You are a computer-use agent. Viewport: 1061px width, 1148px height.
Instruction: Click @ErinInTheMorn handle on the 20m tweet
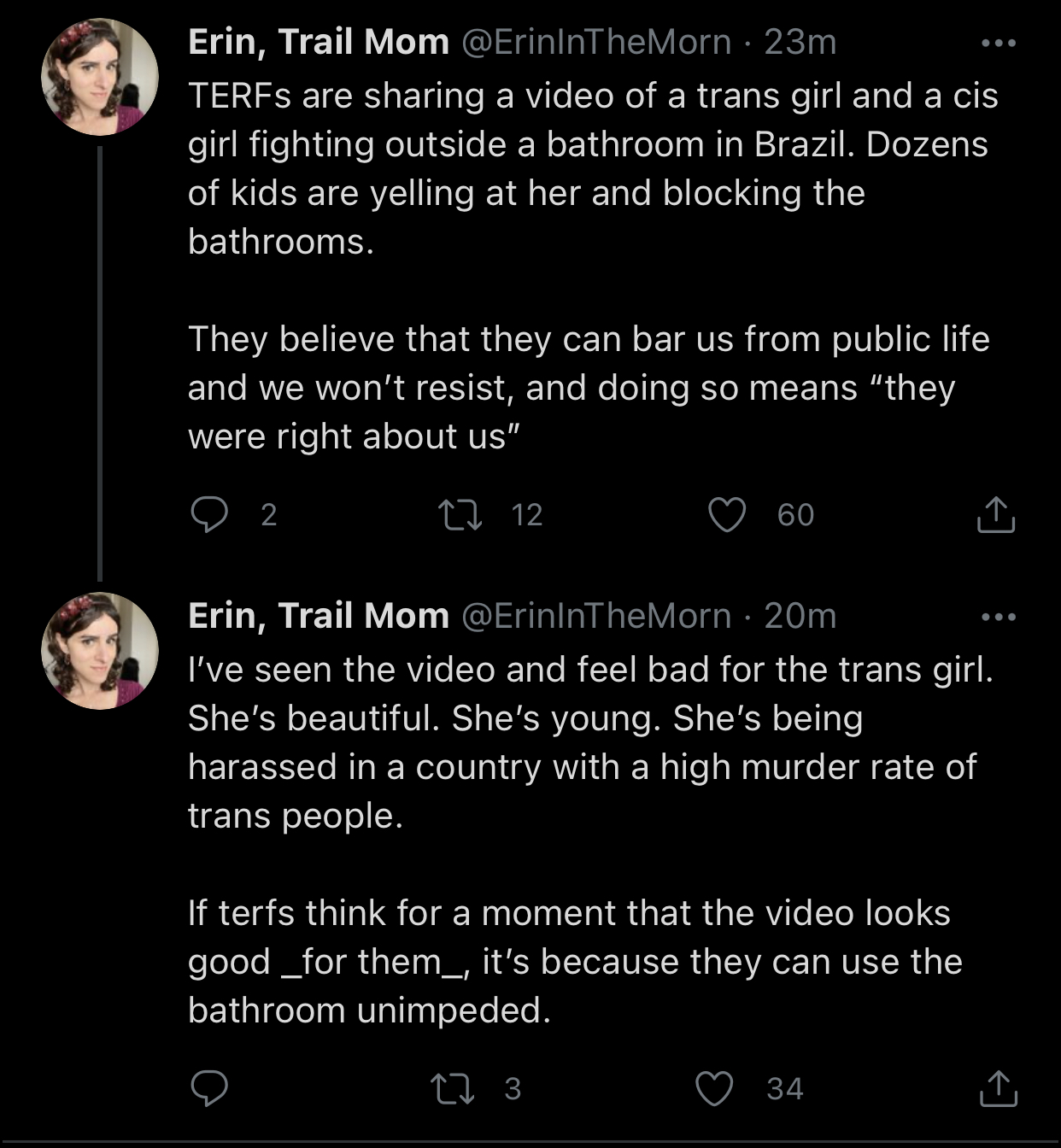pos(596,616)
